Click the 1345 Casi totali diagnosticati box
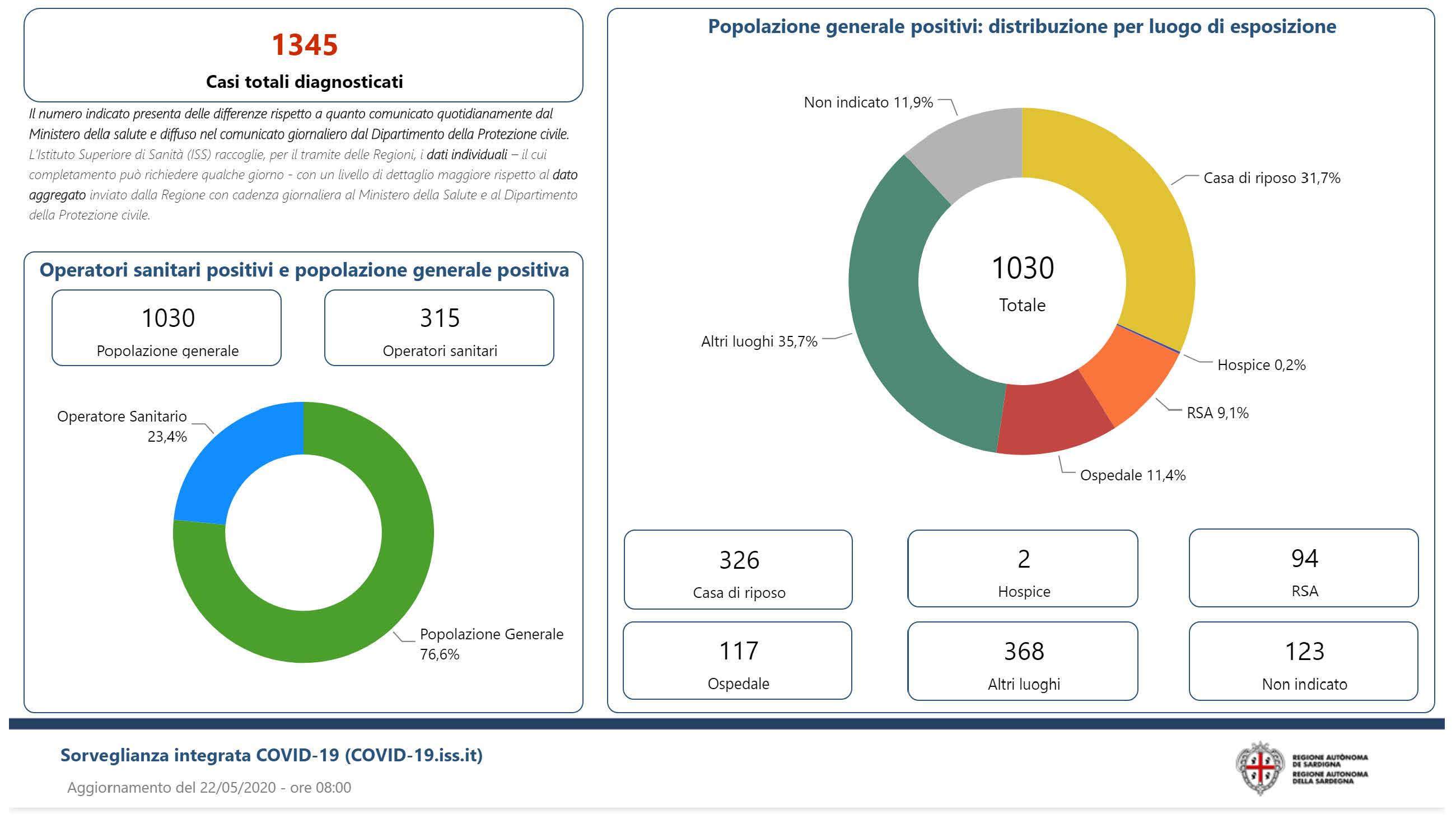 [x=304, y=55]
